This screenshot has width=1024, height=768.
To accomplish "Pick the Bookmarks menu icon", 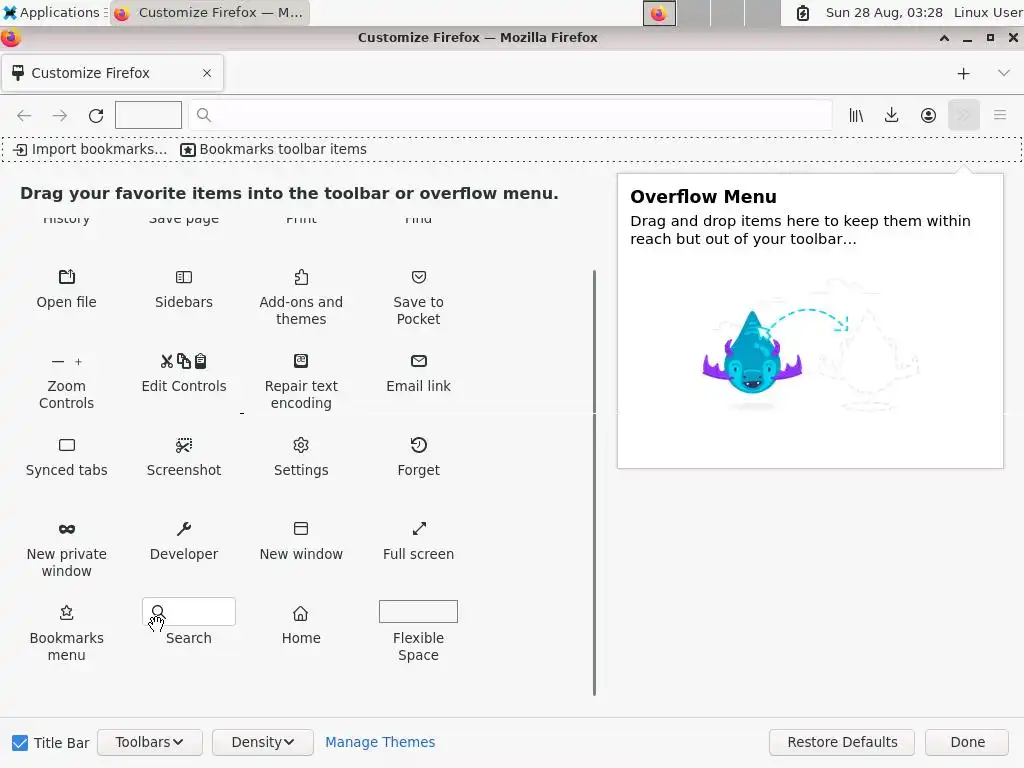I will click(x=67, y=613).
